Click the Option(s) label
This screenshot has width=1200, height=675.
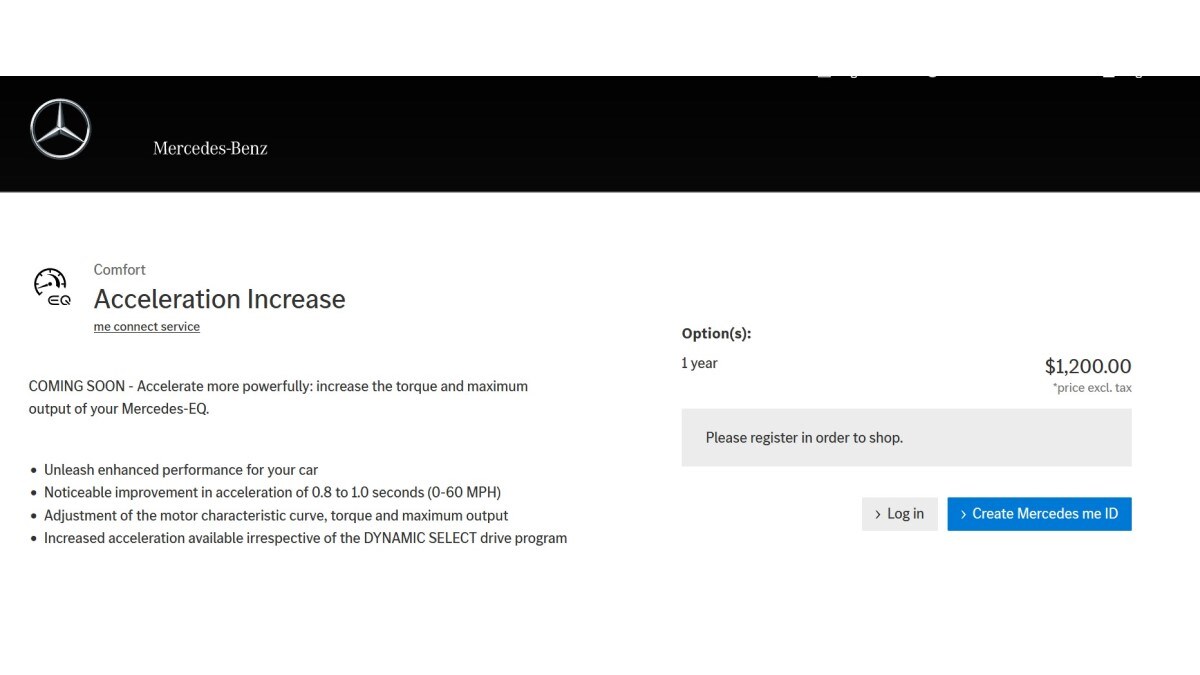coord(716,333)
